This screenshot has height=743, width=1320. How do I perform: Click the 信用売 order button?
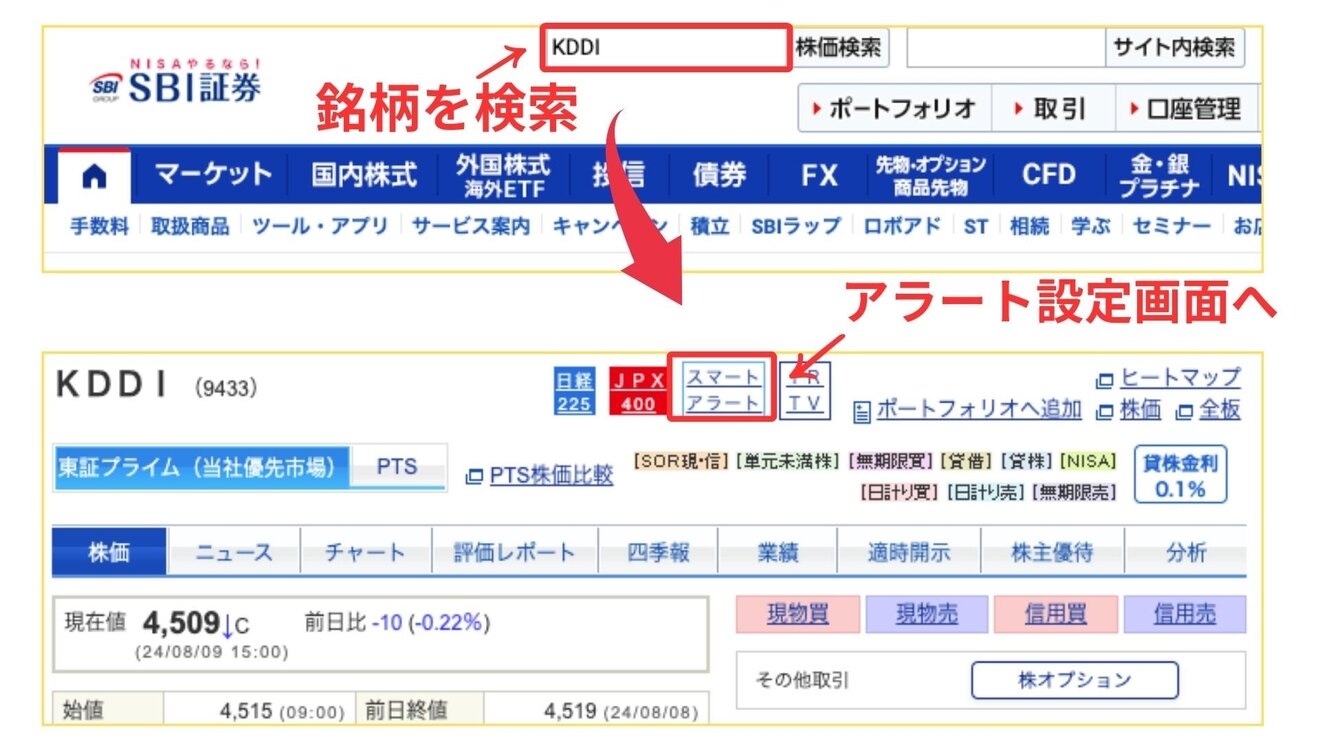tap(1185, 614)
